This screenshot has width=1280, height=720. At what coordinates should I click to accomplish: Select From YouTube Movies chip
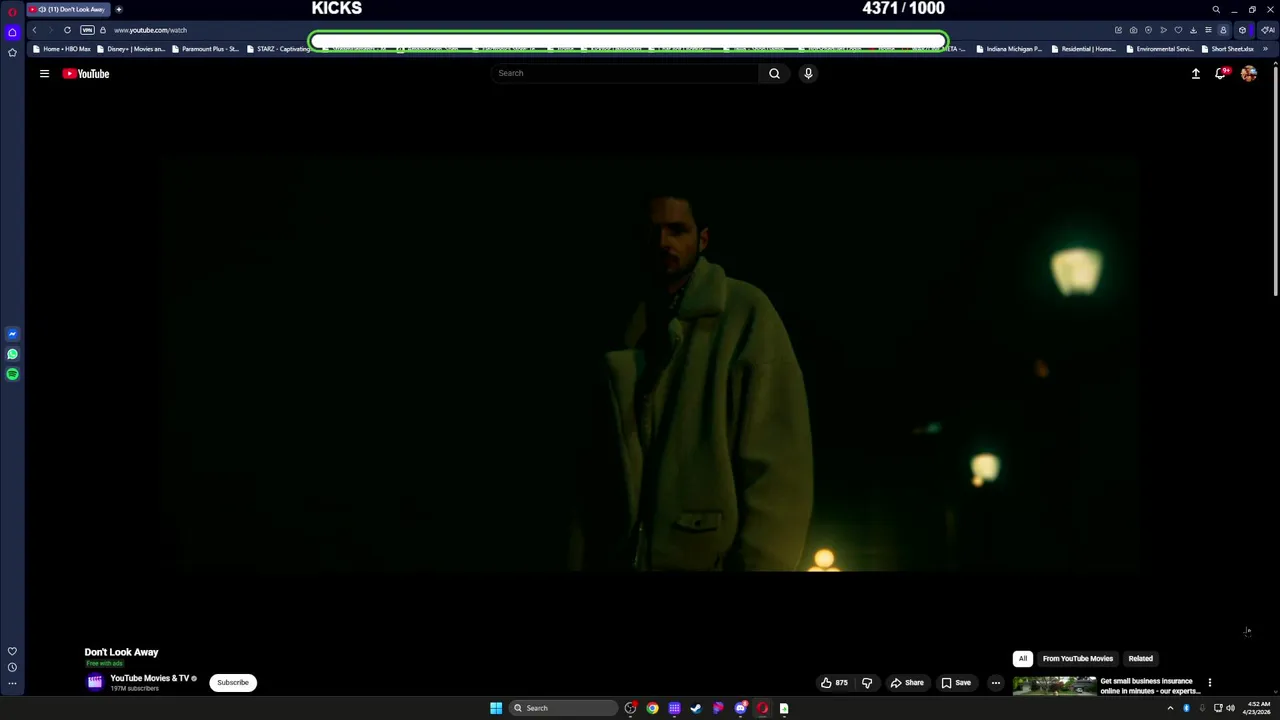tap(1077, 658)
